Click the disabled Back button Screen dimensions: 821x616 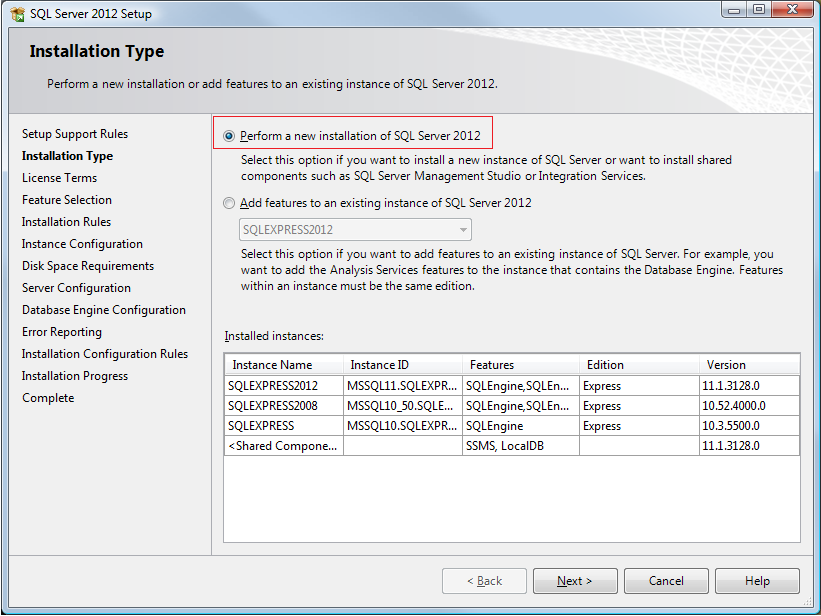484,581
